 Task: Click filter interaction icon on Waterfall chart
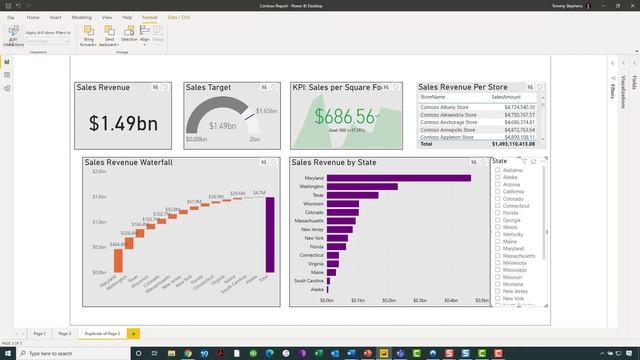(264, 162)
